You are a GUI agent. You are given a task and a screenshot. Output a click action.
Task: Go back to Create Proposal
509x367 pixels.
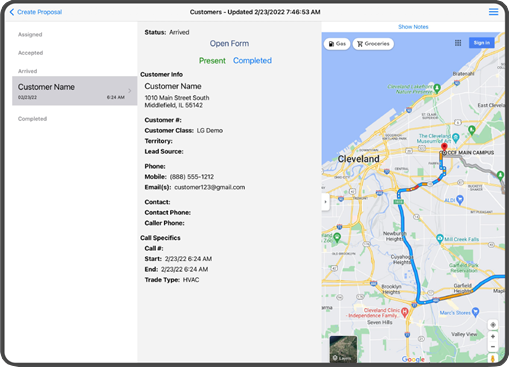pos(36,12)
